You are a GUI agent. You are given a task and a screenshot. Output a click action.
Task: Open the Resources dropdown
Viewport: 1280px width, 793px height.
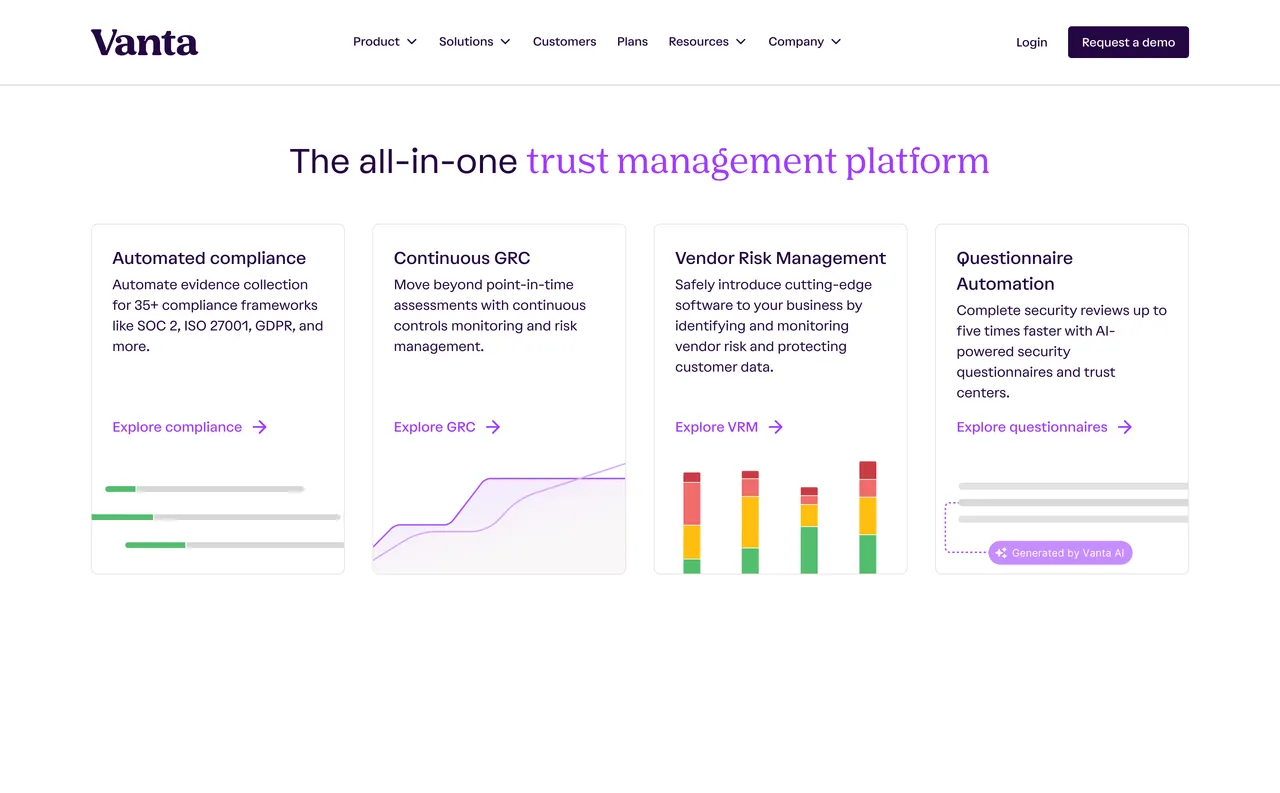pos(707,41)
